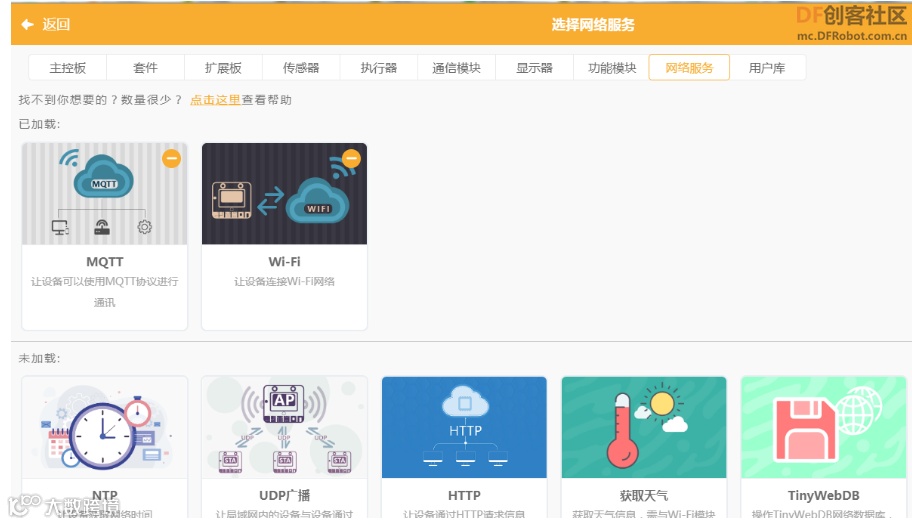The height and width of the screenshot is (524, 912).
Task: Load the UDP广播 service card
Action: tap(284, 447)
